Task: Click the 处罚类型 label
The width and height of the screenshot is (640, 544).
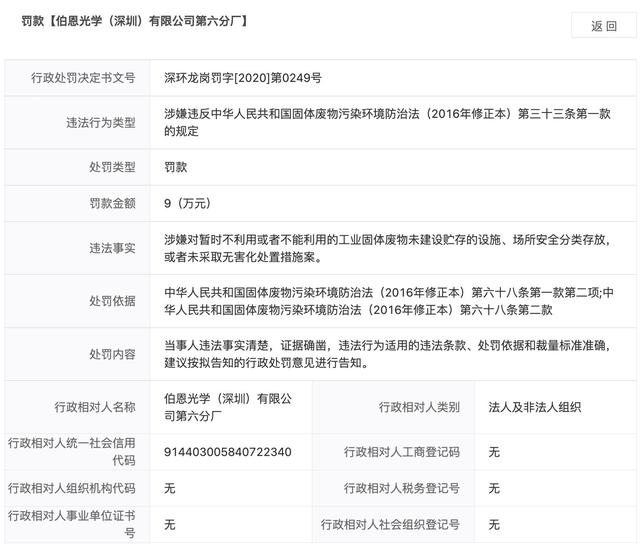Action: tap(112, 167)
